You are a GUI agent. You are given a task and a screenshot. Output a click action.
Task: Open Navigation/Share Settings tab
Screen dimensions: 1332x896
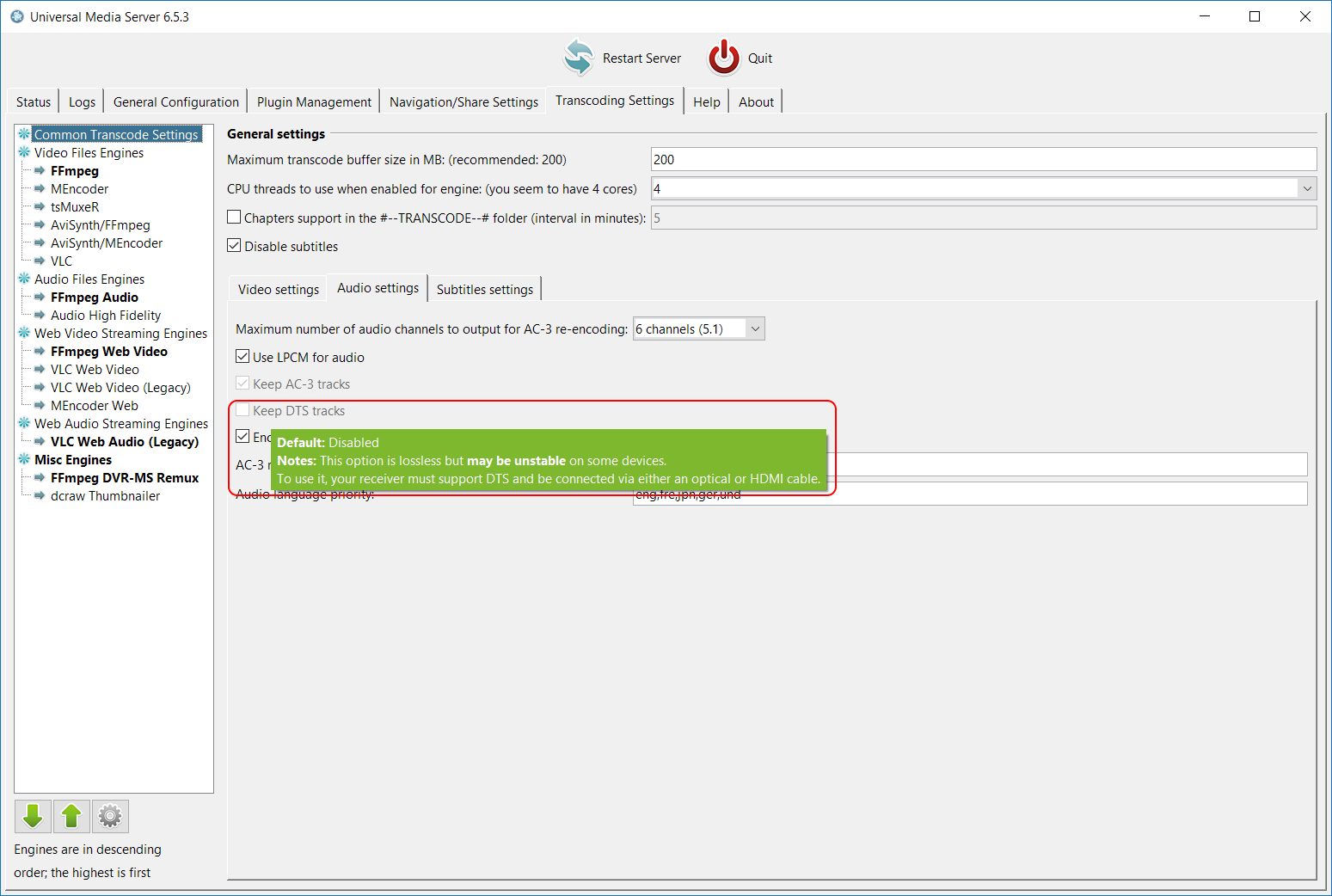[x=463, y=101]
